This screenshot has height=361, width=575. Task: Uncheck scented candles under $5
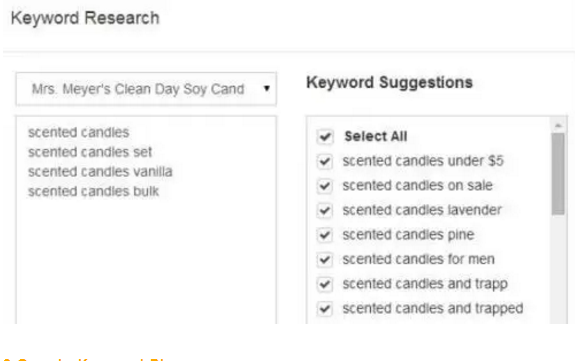coord(325,161)
